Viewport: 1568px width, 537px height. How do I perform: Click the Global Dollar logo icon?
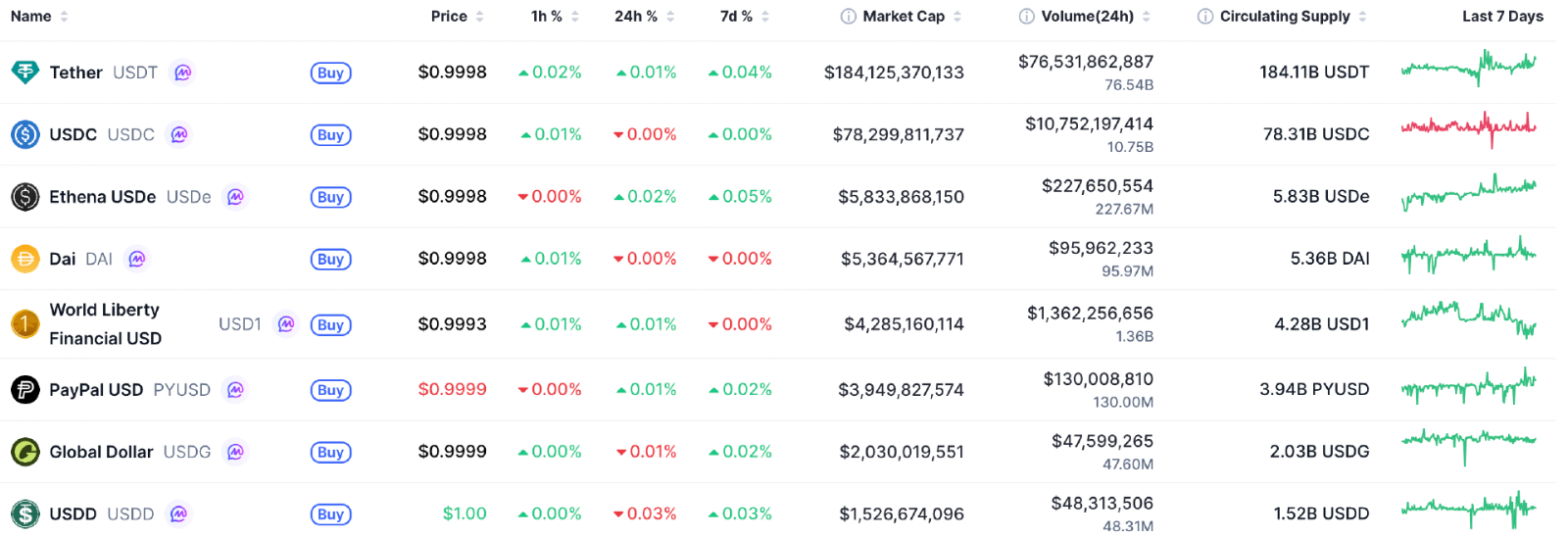24,452
